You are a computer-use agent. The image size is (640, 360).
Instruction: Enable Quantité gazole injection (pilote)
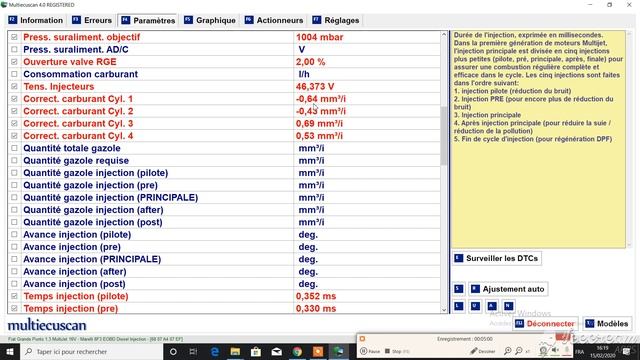point(14,173)
